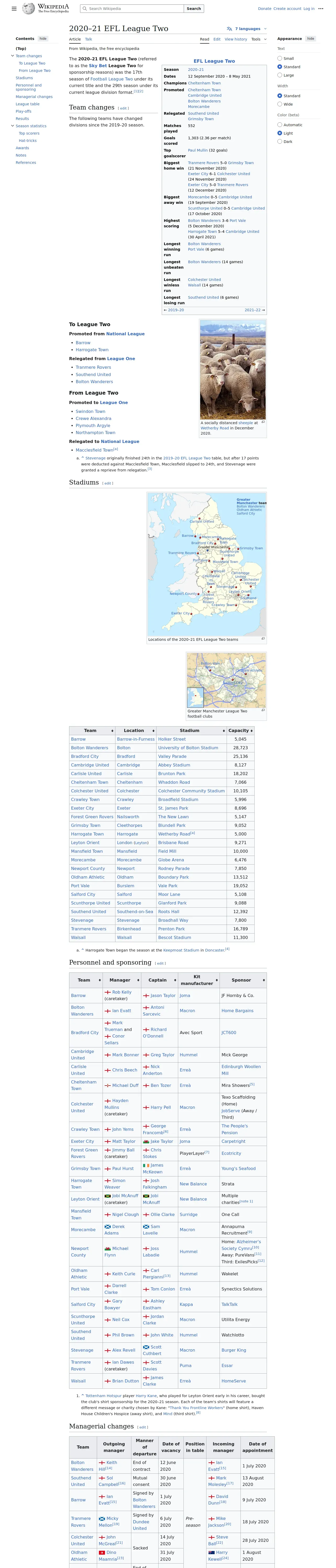Jump to Managerial changes in Contents sidebar

tap(34, 97)
